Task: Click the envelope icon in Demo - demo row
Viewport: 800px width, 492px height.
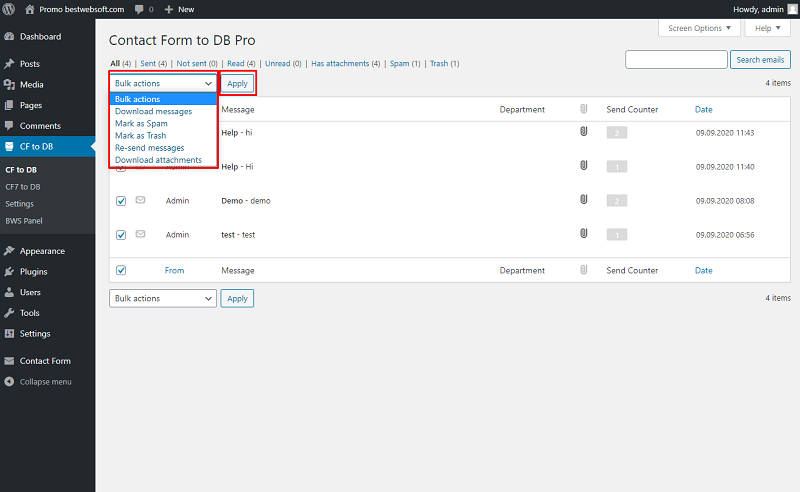Action: pyautogui.click(x=140, y=200)
